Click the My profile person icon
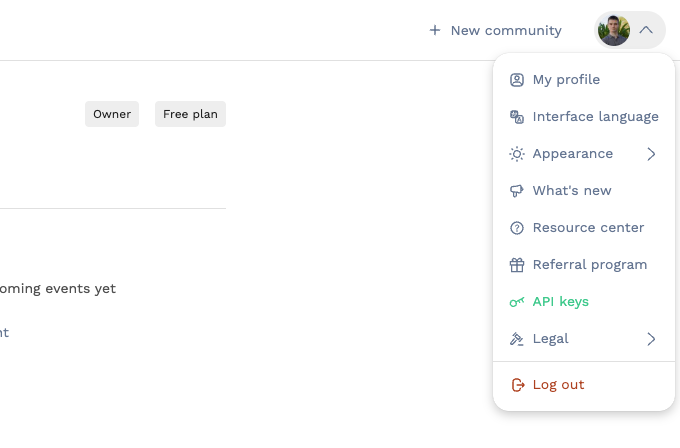The image size is (680, 448). 517,80
